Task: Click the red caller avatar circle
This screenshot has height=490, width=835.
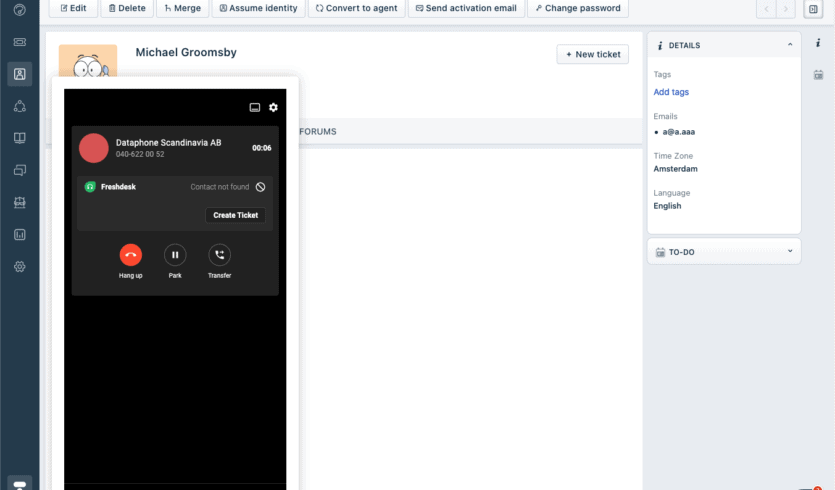Action: 94,148
